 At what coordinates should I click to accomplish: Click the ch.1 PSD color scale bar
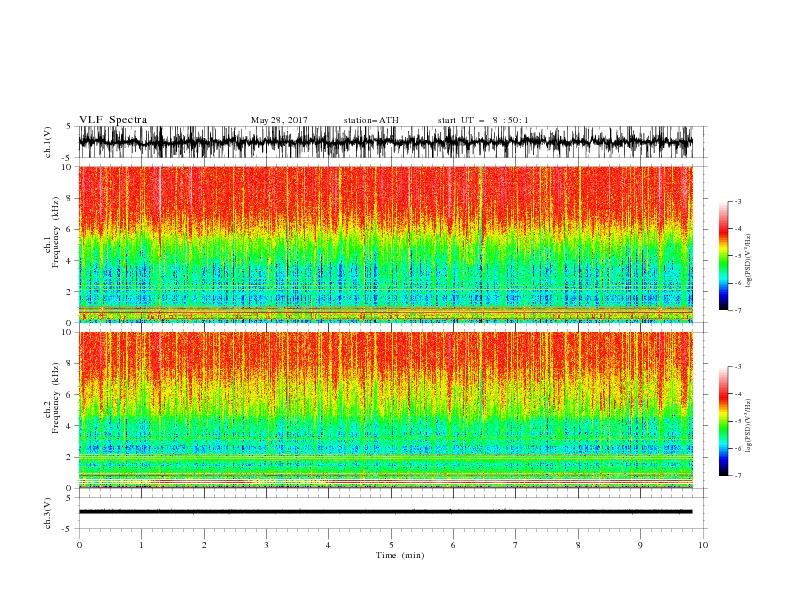click(723, 256)
